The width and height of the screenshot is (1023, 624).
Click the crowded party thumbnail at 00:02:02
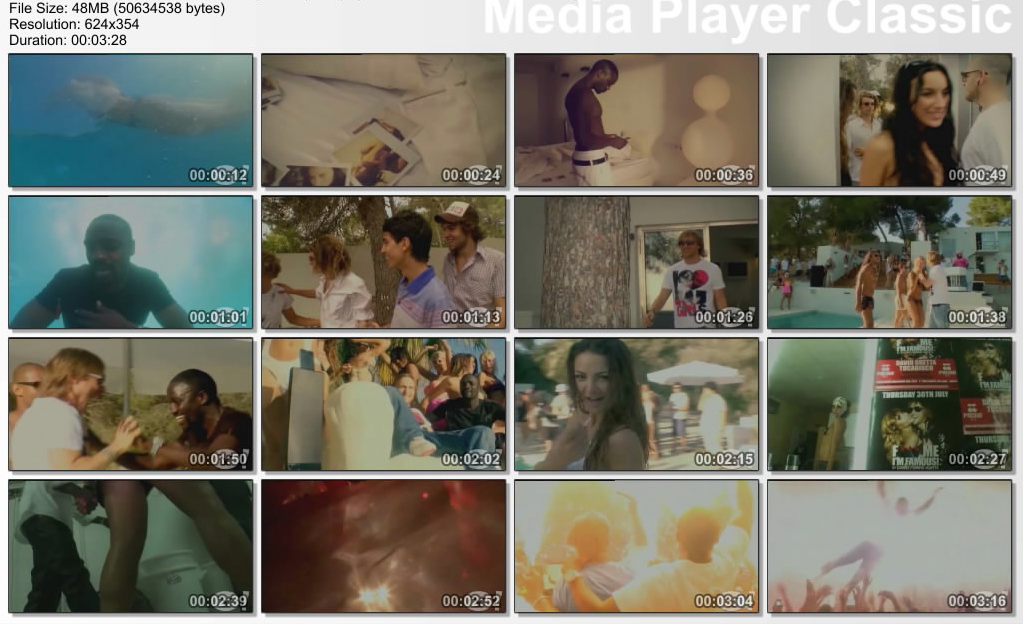pos(384,404)
